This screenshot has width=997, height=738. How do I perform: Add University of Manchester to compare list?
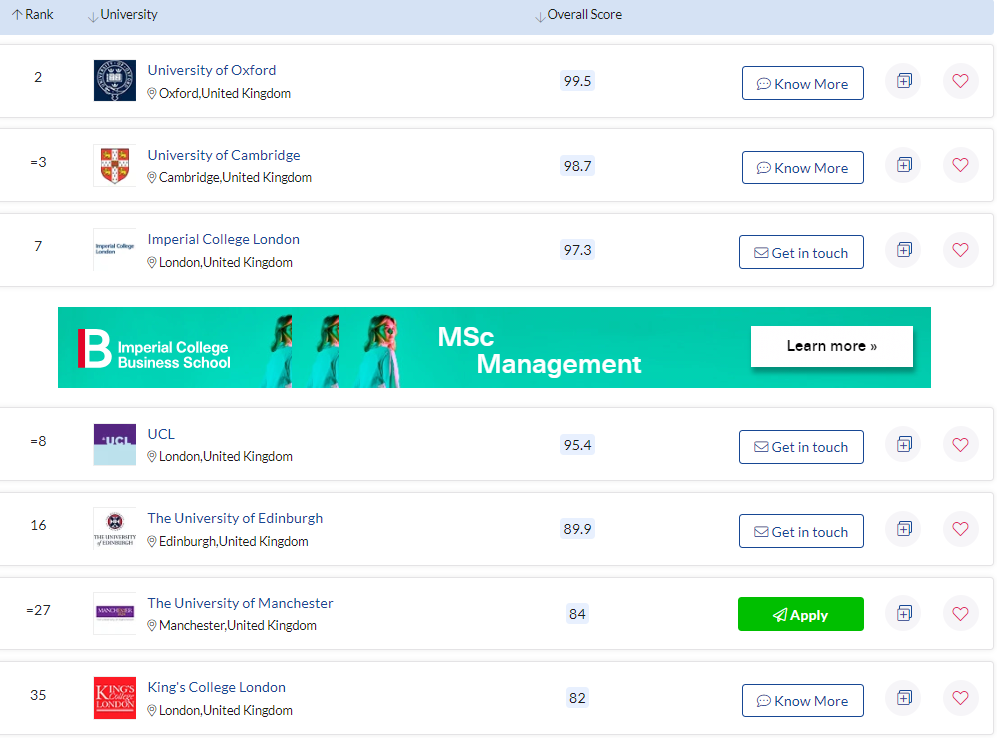pyautogui.click(x=904, y=613)
